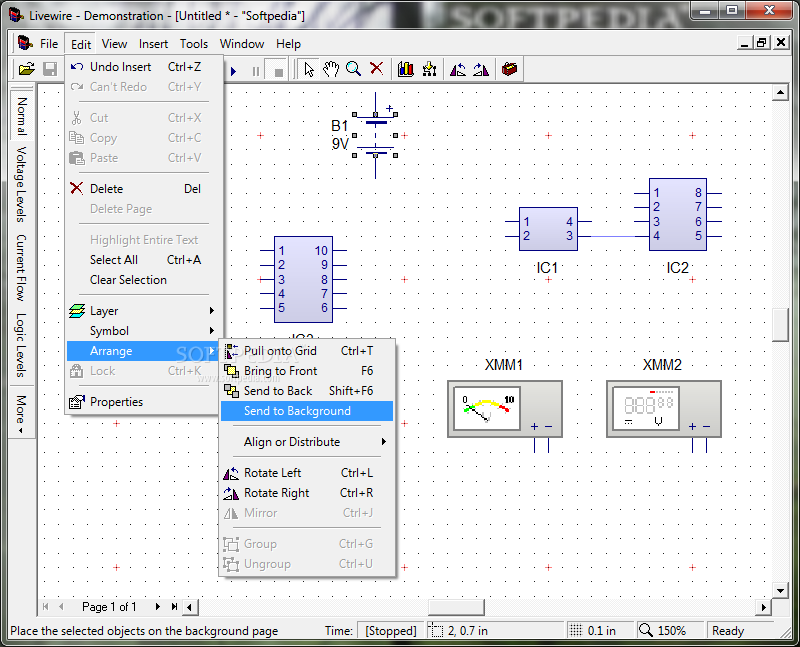Expand the Layer submenu

tap(144, 311)
